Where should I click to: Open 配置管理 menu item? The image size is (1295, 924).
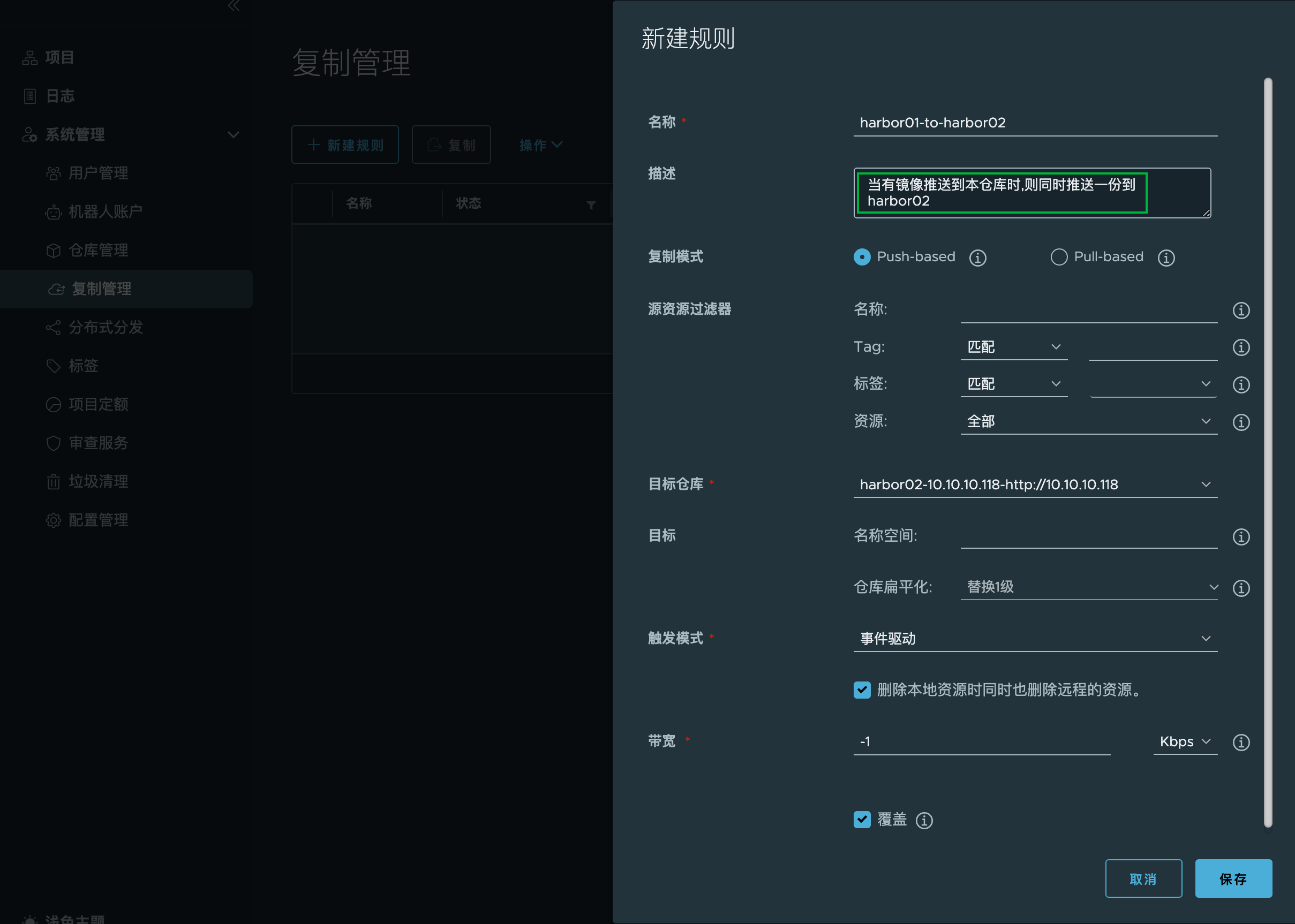coord(99,520)
